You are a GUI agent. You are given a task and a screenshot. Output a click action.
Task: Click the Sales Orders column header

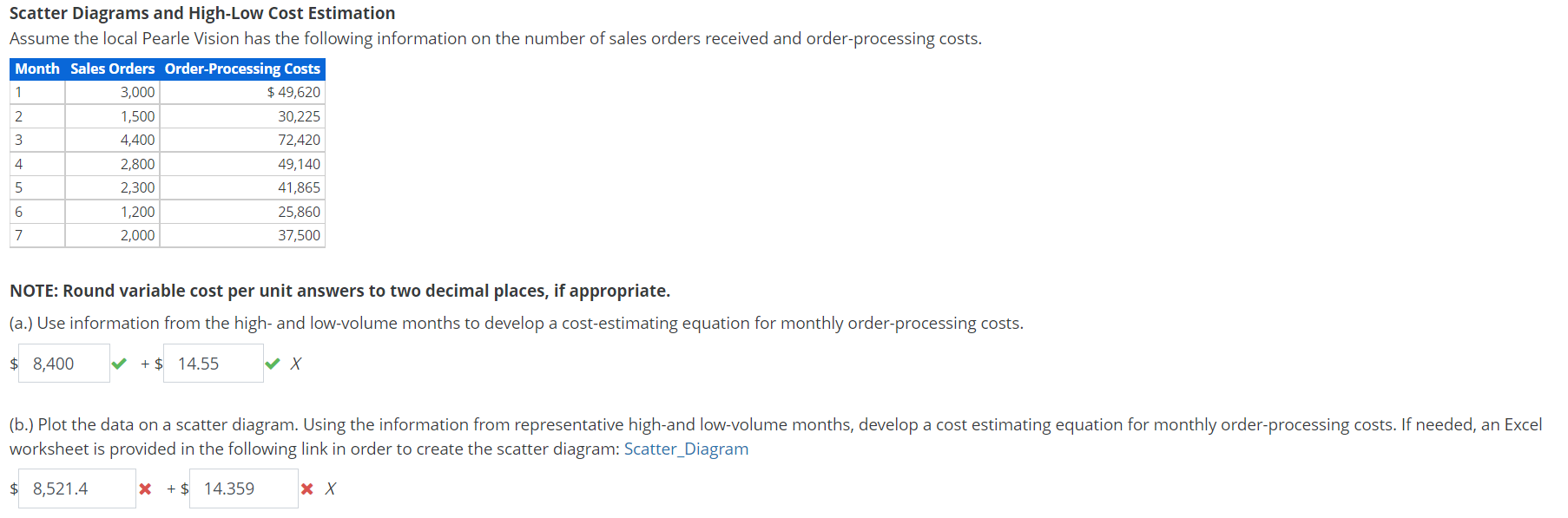(x=112, y=69)
